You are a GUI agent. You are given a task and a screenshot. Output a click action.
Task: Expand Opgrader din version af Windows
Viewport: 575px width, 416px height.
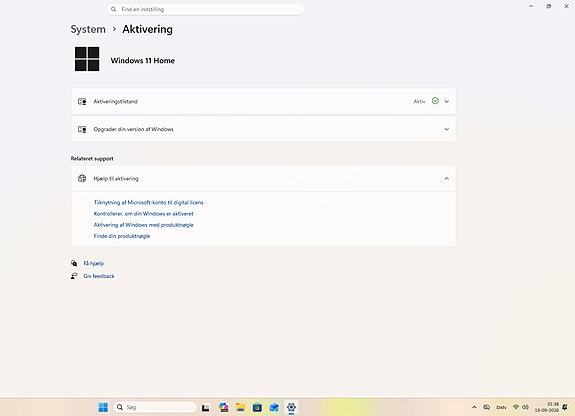264,129
